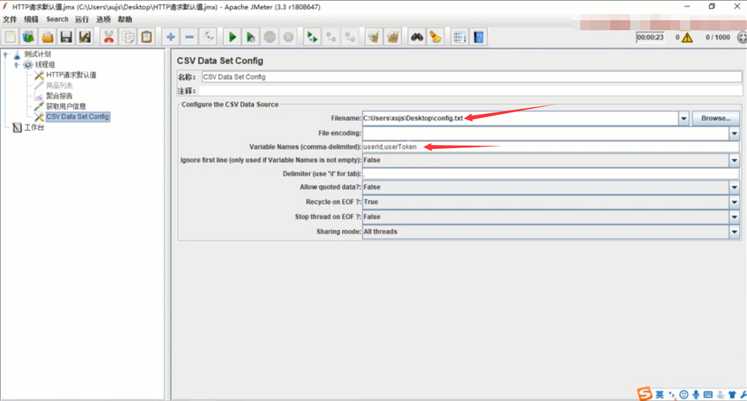Copy the selected element via toolbar
The height and width of the screenshot is (401, 747).
pos(128,37)
